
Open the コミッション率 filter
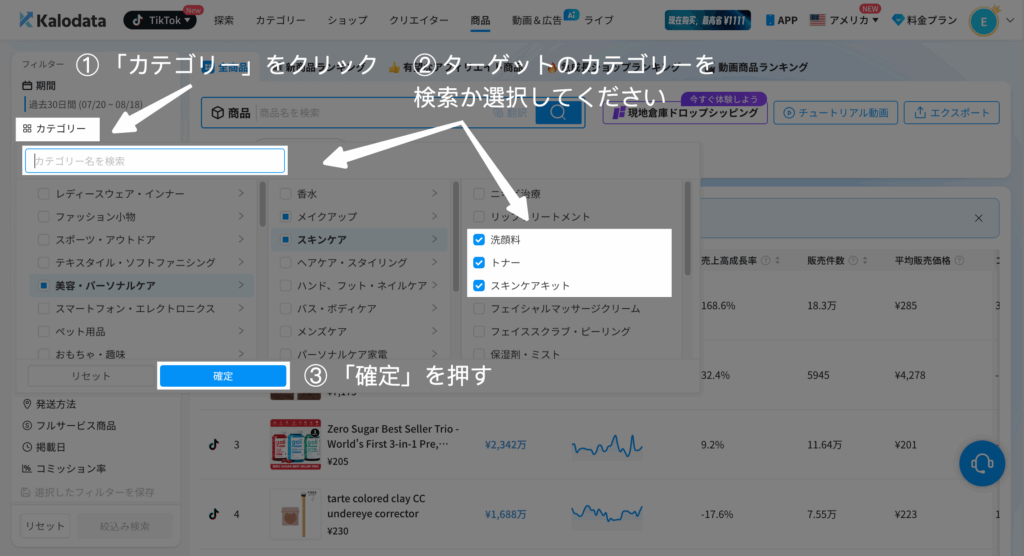coord(64,469)
